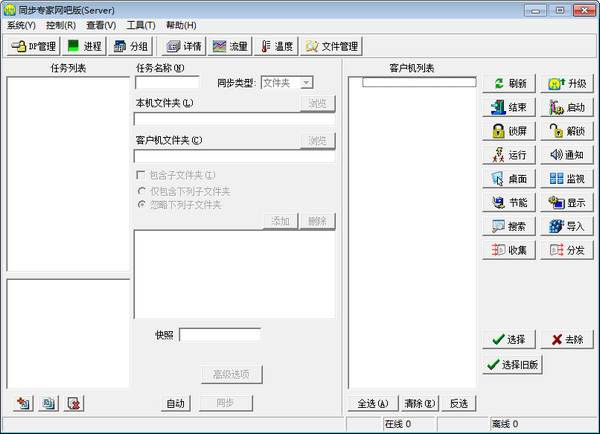This screenshot has height=434, width=600.
Task: Check the 包含子文件夹 checkbox
Action: (x=140, y=176)
